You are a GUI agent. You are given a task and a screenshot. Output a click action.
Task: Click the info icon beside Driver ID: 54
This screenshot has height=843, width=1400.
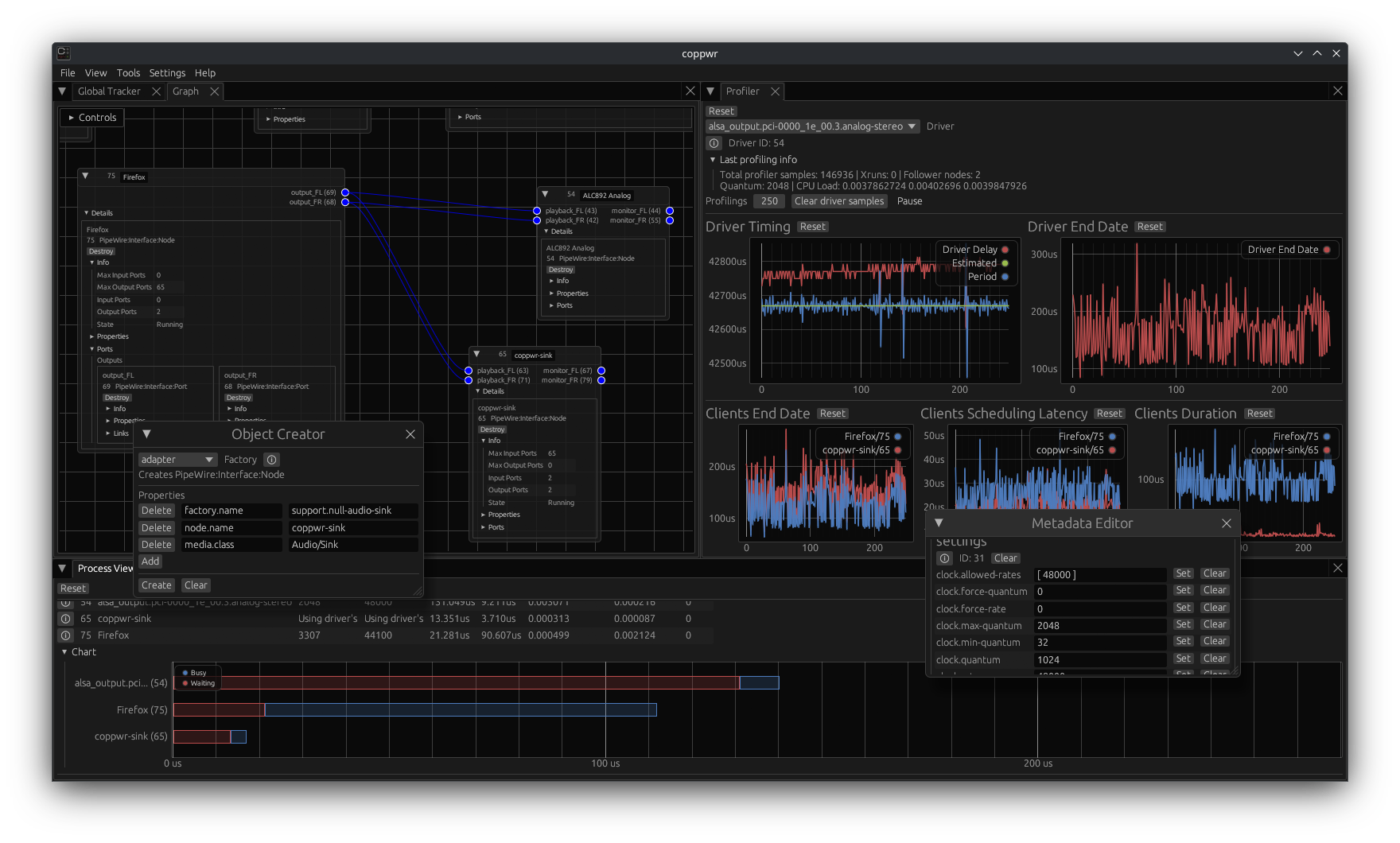point(714,143)
